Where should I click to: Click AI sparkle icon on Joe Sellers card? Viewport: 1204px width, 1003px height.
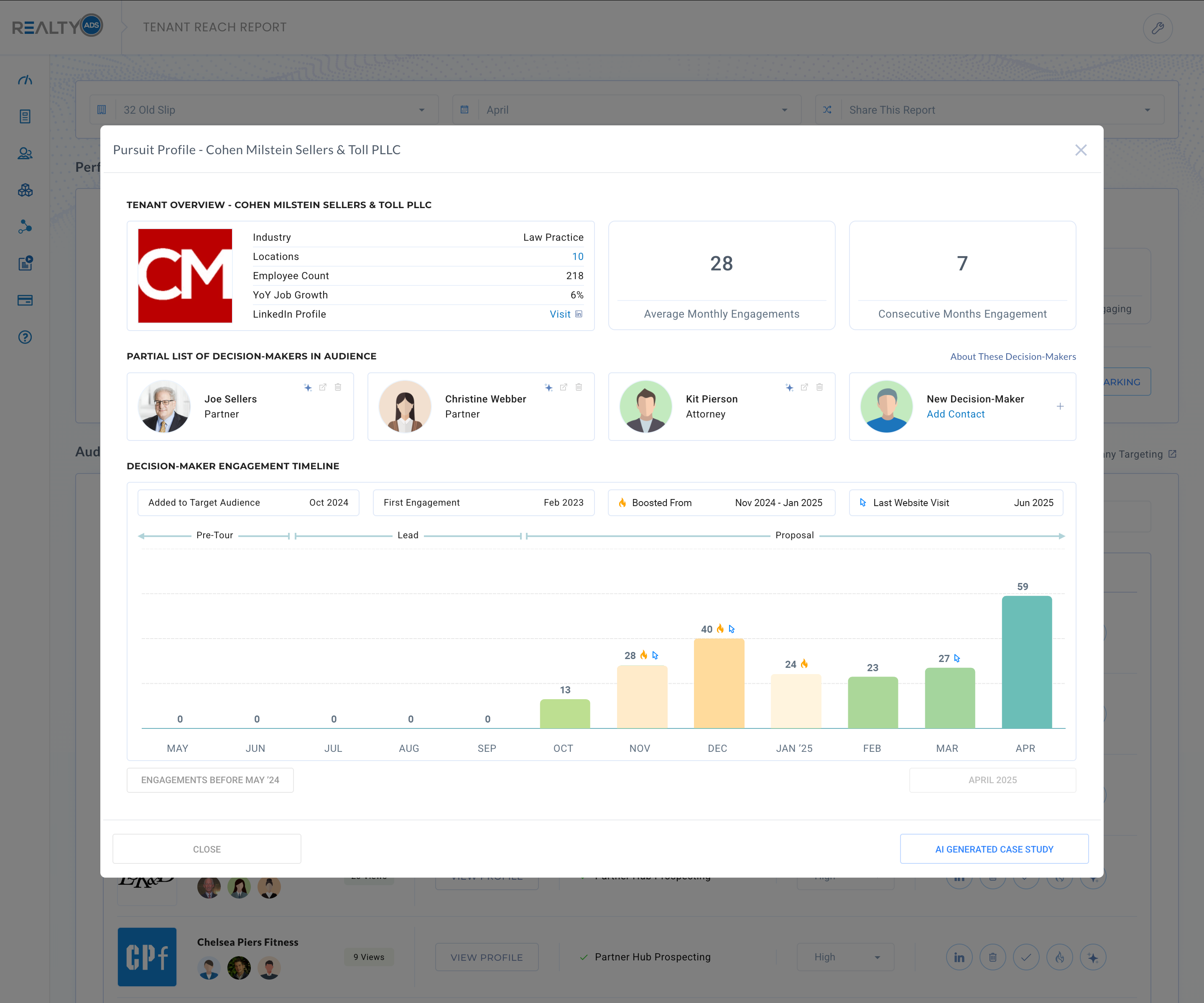coord(308,387)
